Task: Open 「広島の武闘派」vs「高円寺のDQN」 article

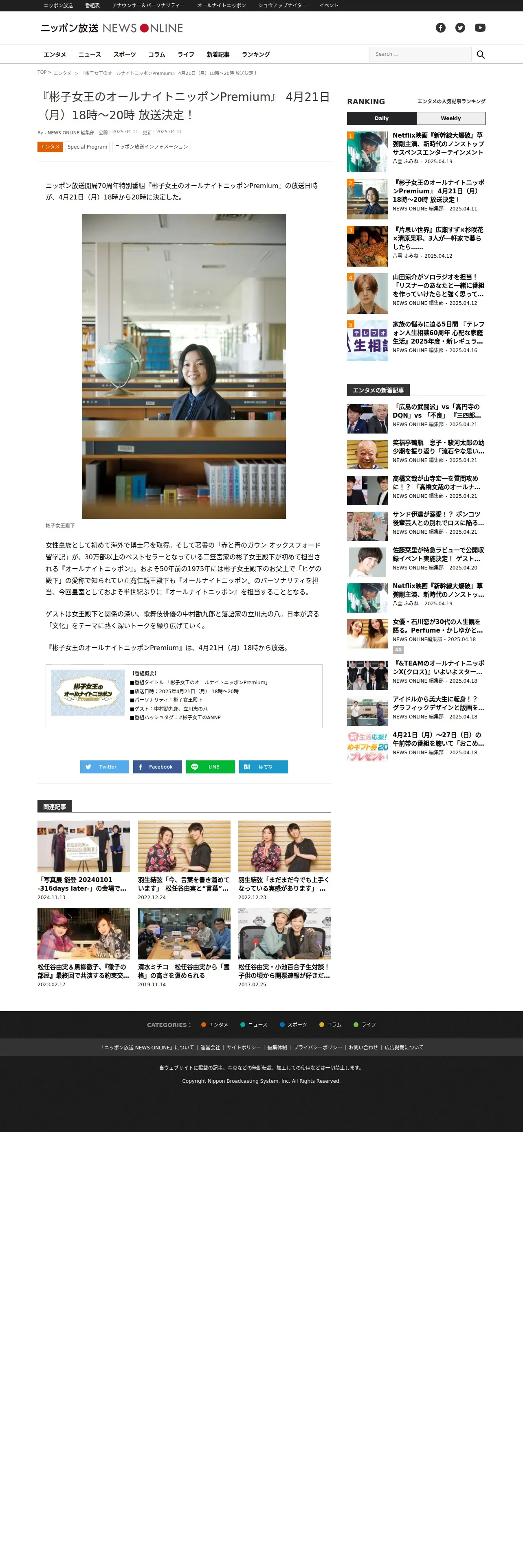Action: click(x=438, y=411)
